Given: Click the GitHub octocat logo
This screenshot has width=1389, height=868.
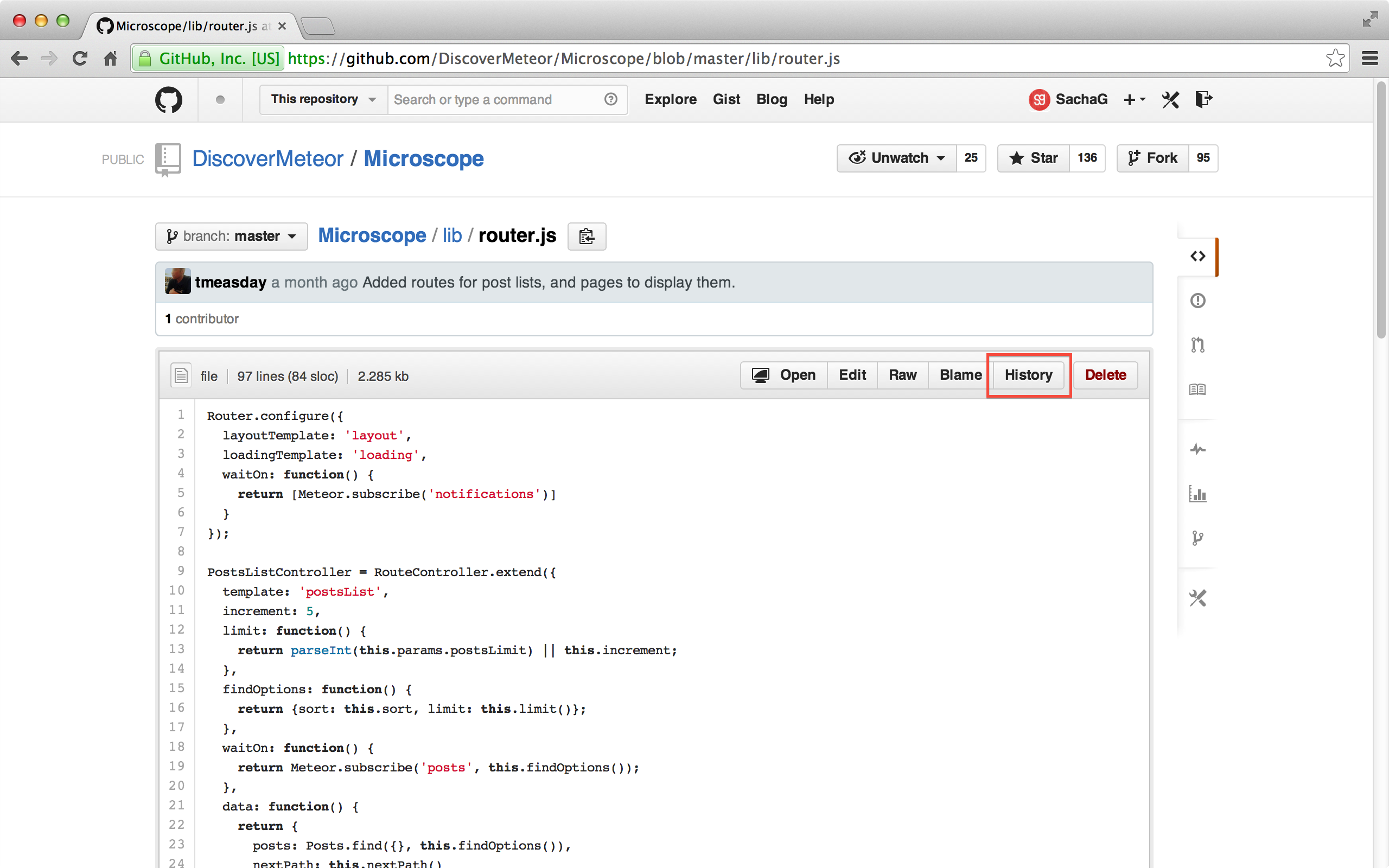Looking at the screenshot, I should tap(168, 99).
